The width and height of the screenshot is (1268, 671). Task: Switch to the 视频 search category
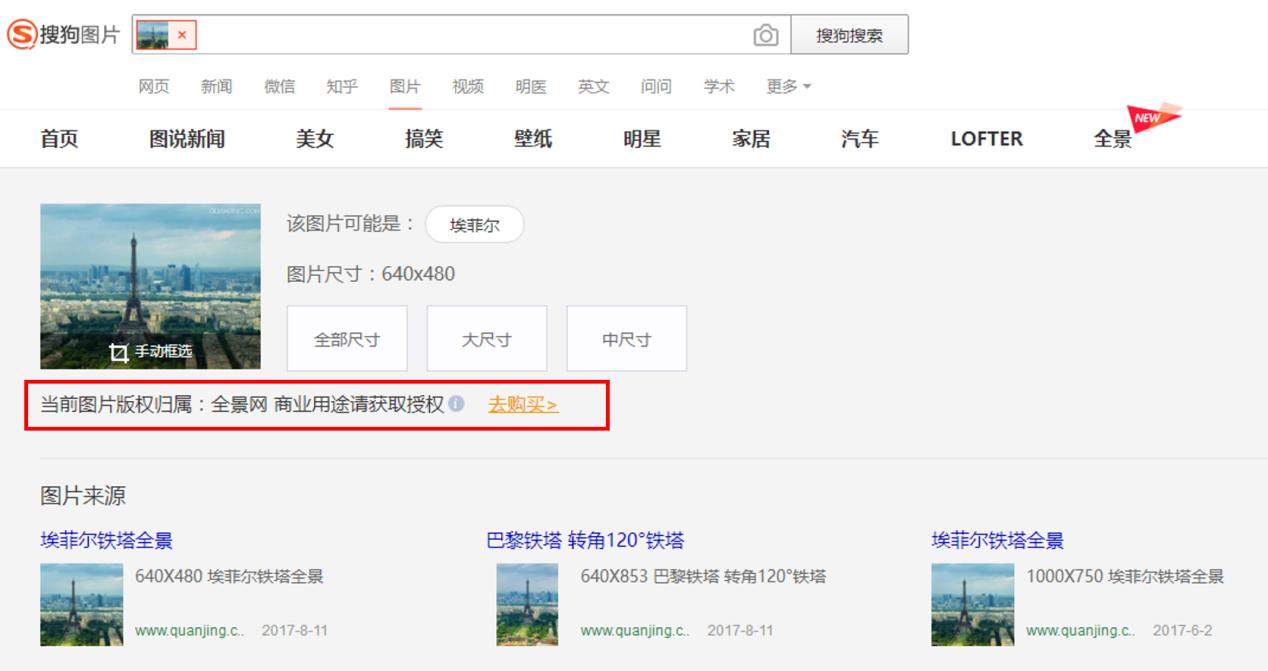468,86
